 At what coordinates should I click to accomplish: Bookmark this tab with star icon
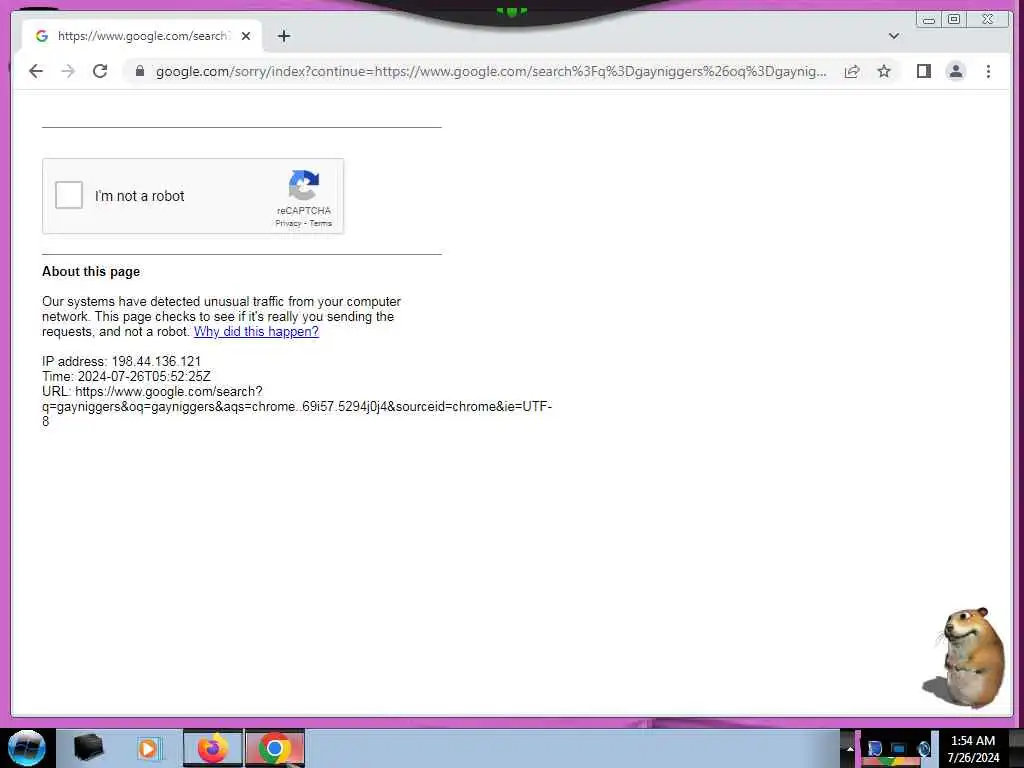(884, 71)
